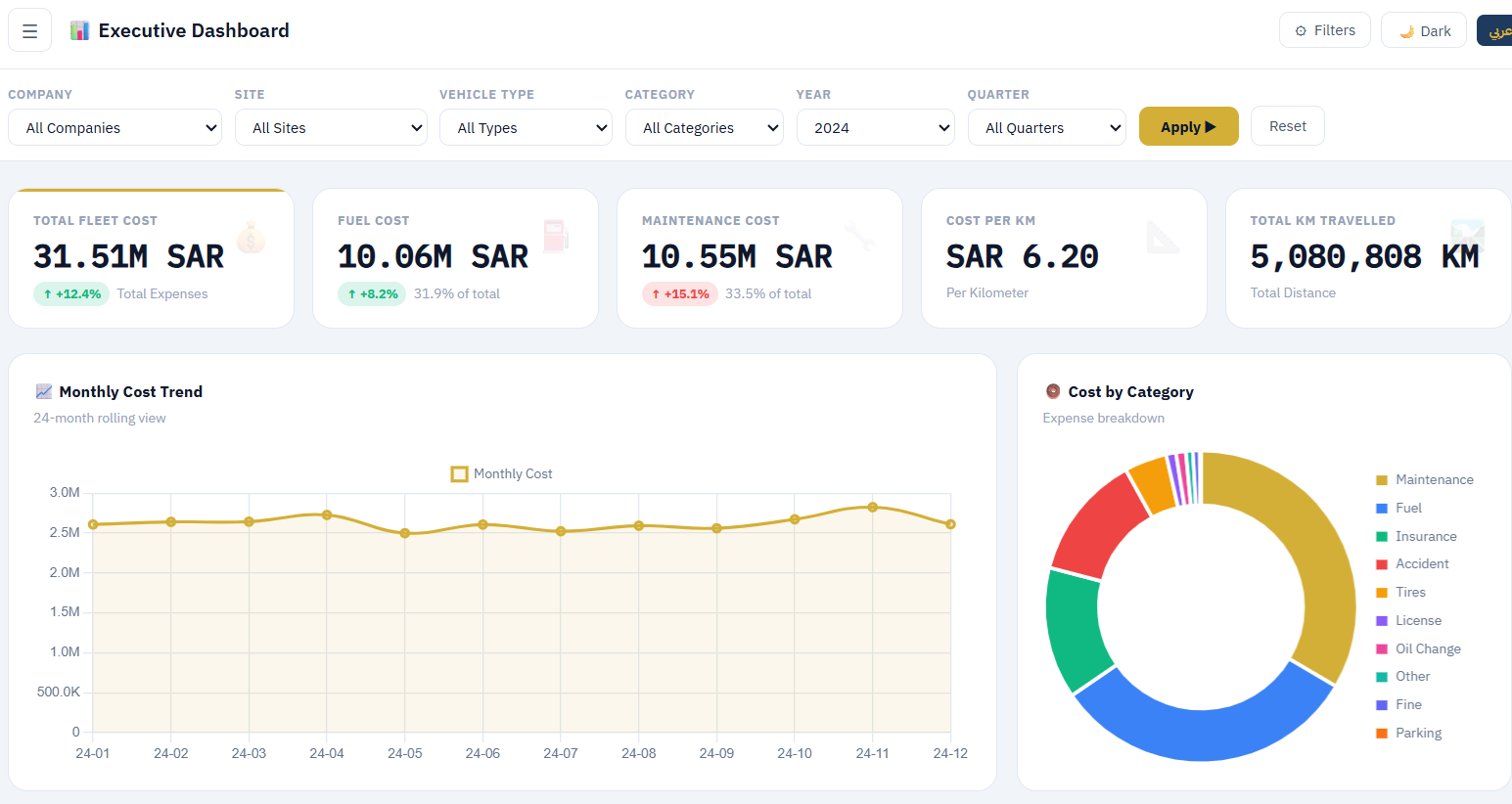Click the Expense breakdown subtitle
The image size is (1512, 804).
click(x=1104, y=418)
